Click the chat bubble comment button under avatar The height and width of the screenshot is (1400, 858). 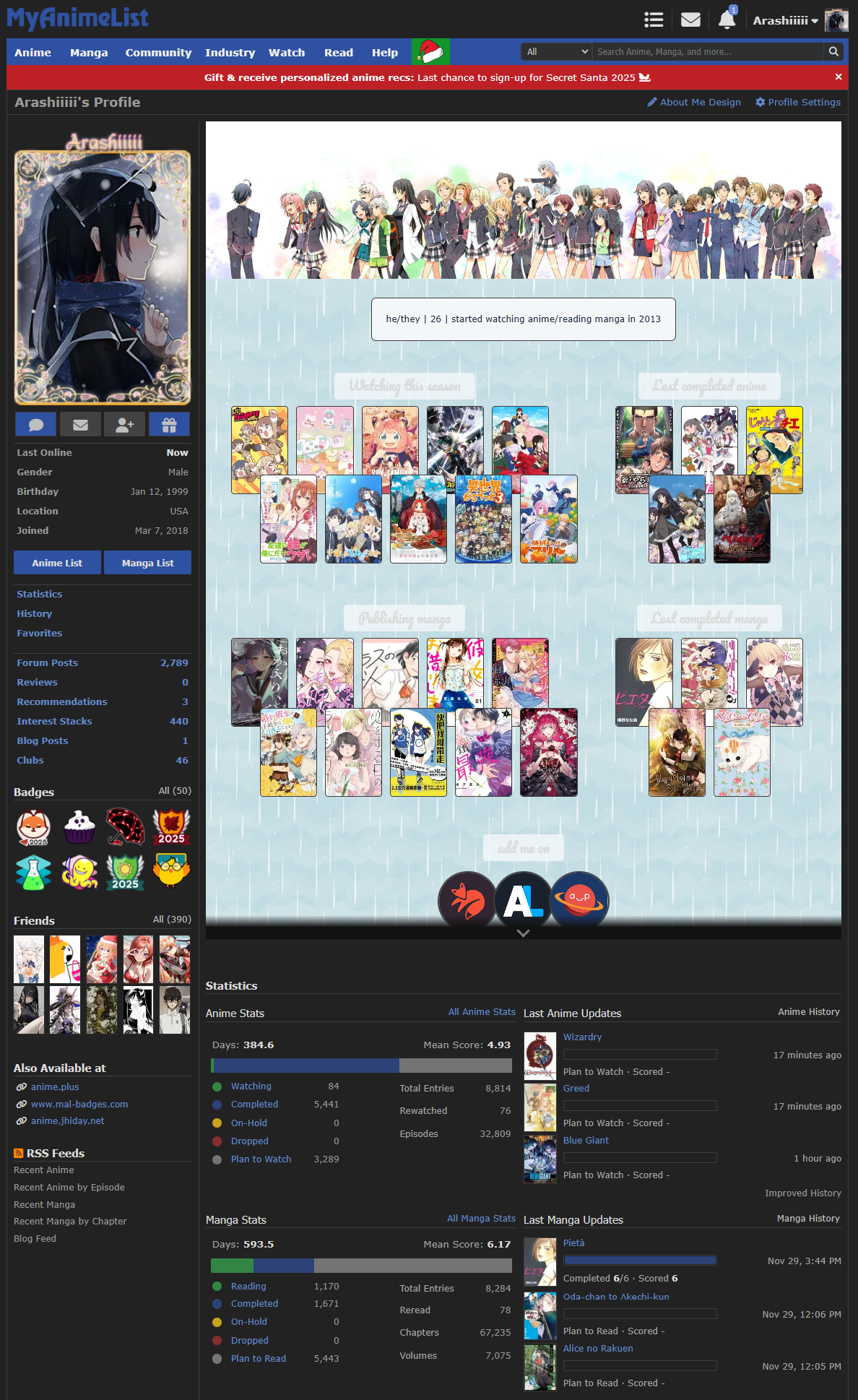coord(36,425)
